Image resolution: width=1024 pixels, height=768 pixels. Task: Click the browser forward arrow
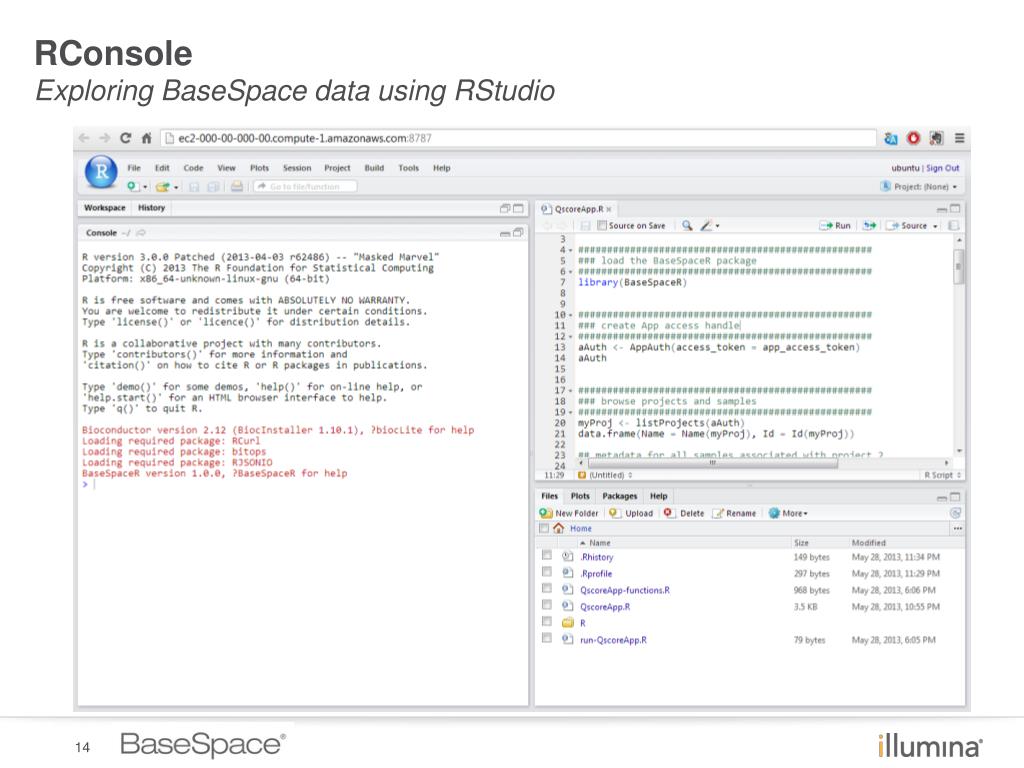[x=105, y=138]
